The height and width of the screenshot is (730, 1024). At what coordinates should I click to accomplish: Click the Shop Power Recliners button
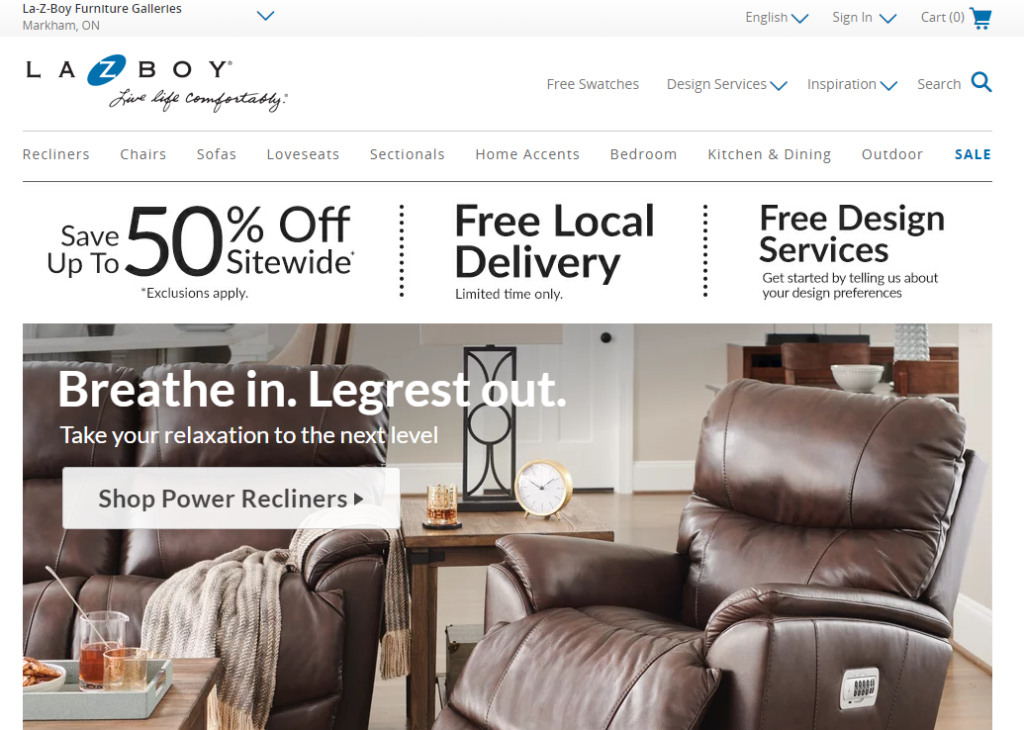(x=231, y=498)
